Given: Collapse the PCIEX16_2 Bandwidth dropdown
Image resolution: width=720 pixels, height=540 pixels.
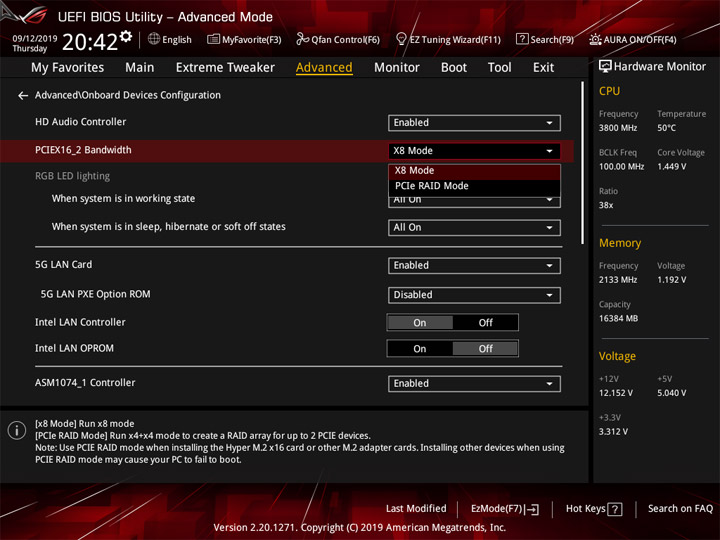Looking at the screenshot, I should [x=474, y=151].
